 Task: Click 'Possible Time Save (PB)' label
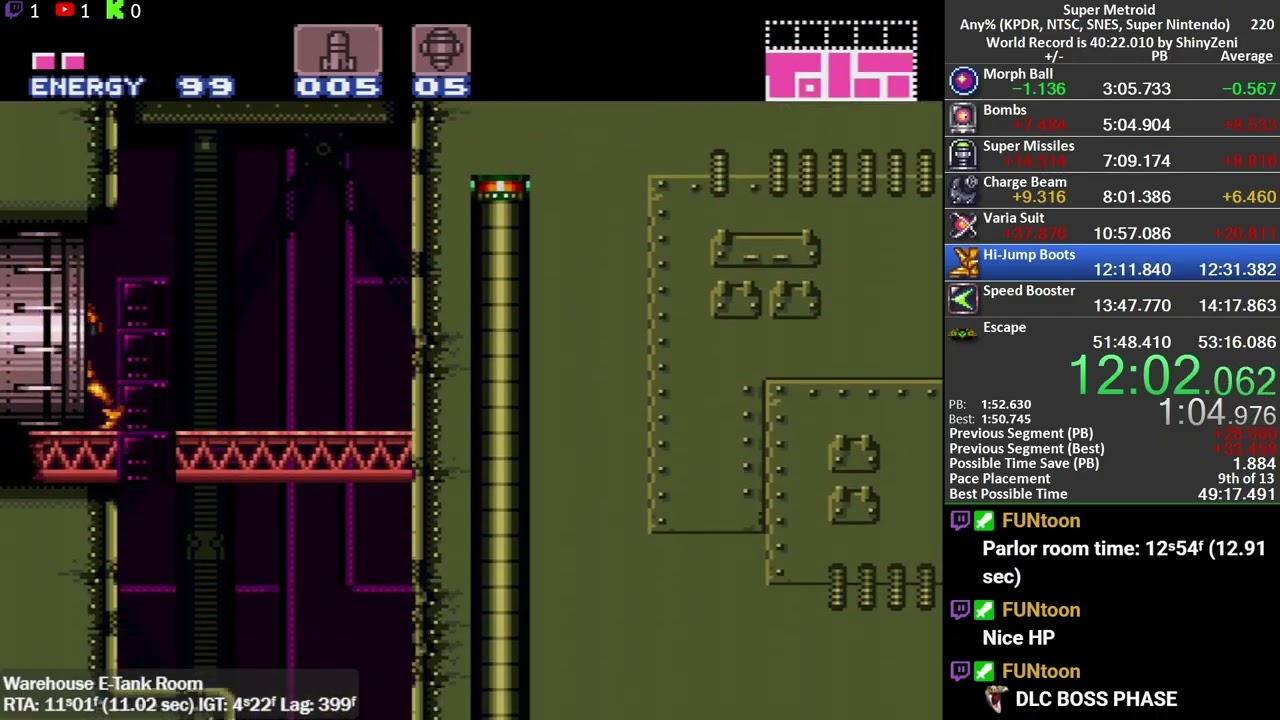click(1024, 464)
